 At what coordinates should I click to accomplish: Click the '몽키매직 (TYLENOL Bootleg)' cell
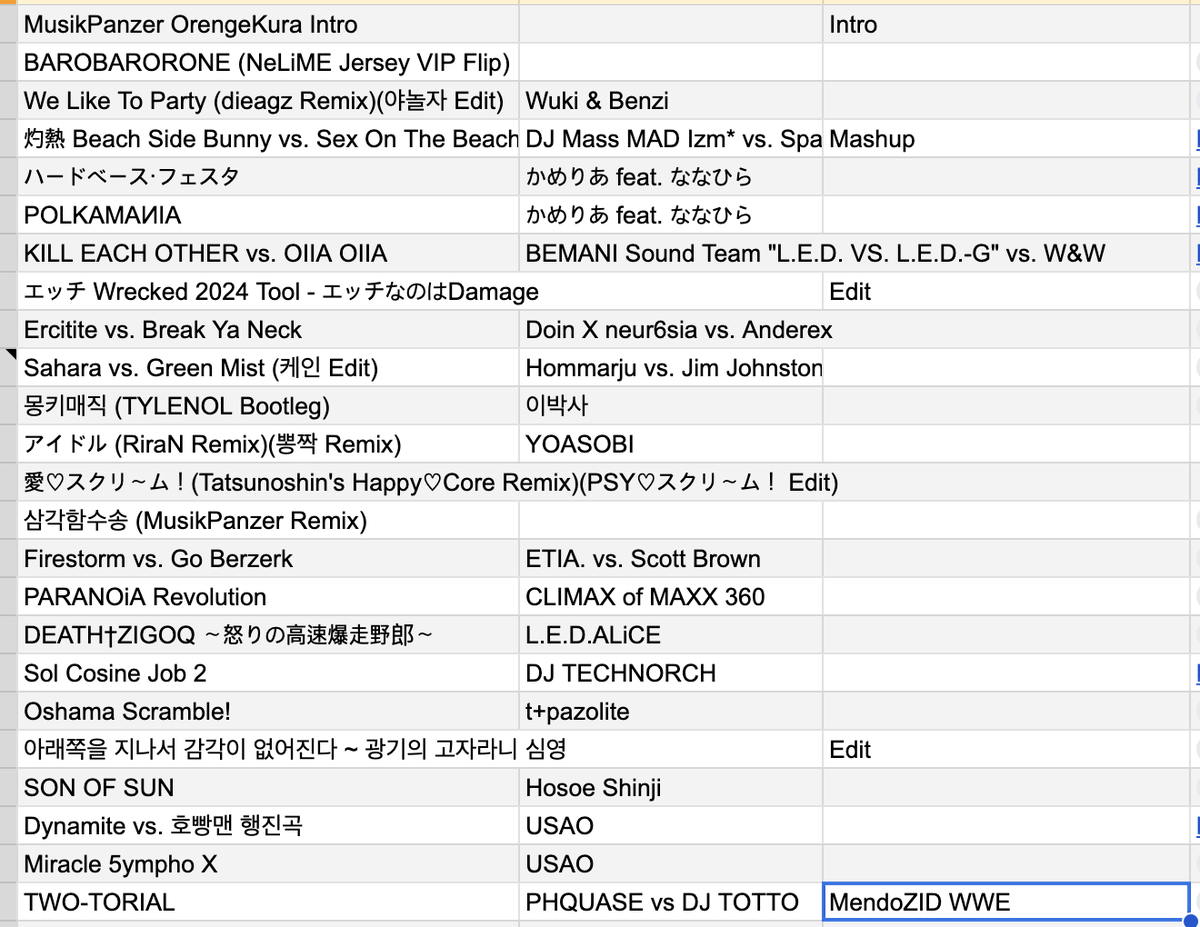click(269, 406)
